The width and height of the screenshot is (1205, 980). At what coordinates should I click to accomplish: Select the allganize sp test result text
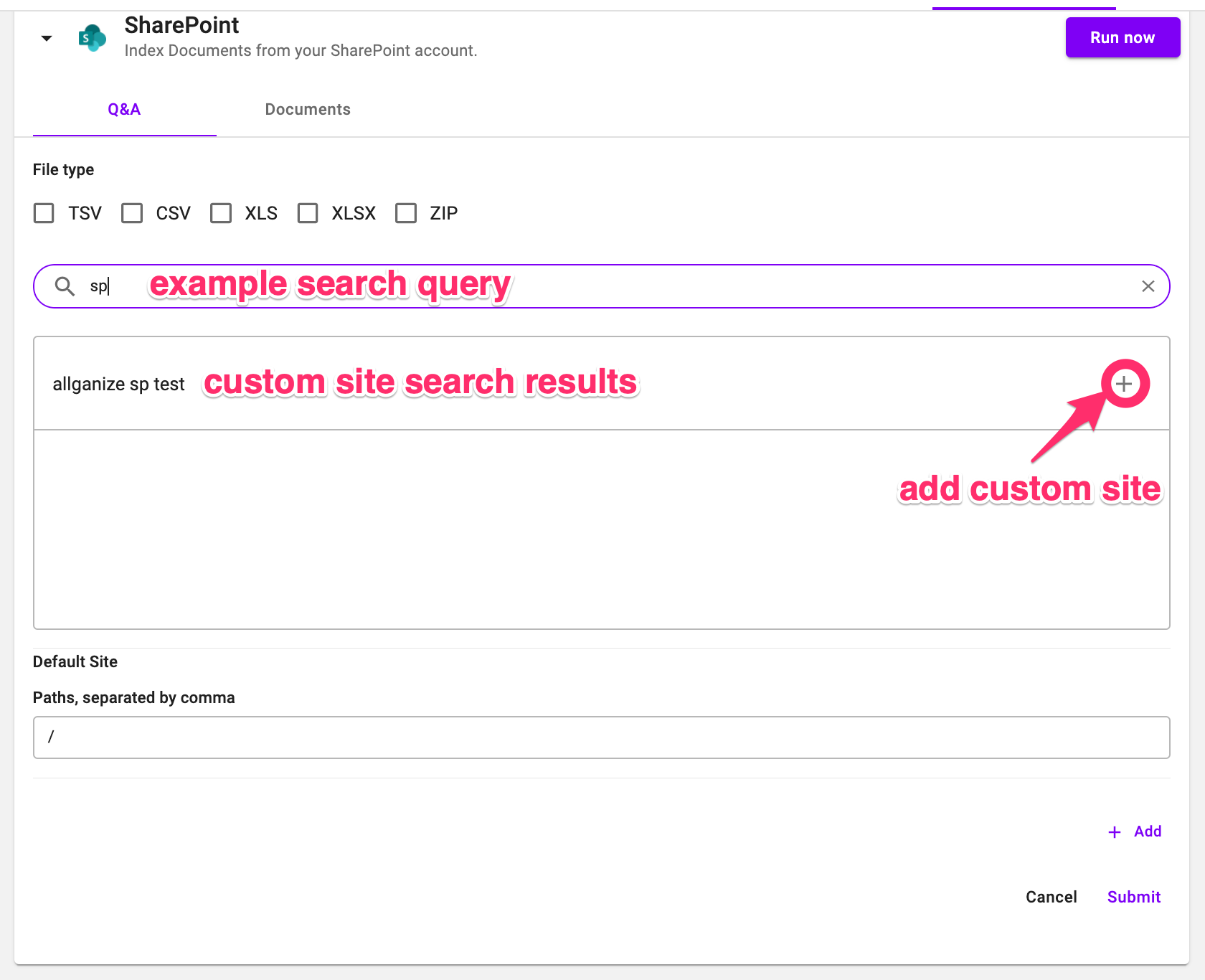(x=118, y=385)
